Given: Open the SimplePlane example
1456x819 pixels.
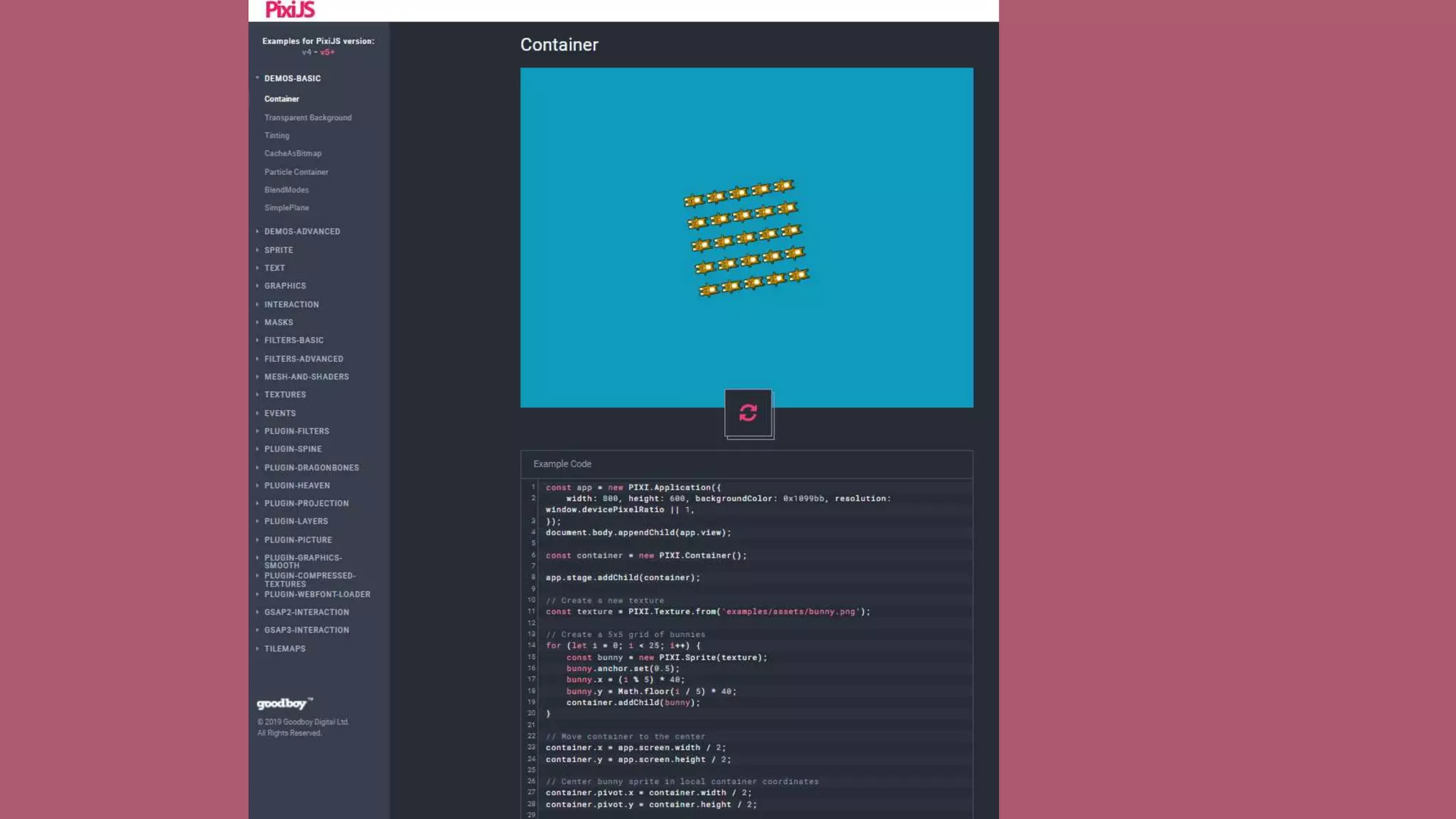Looking at the screenshot, I should click(x=286, y=208).
